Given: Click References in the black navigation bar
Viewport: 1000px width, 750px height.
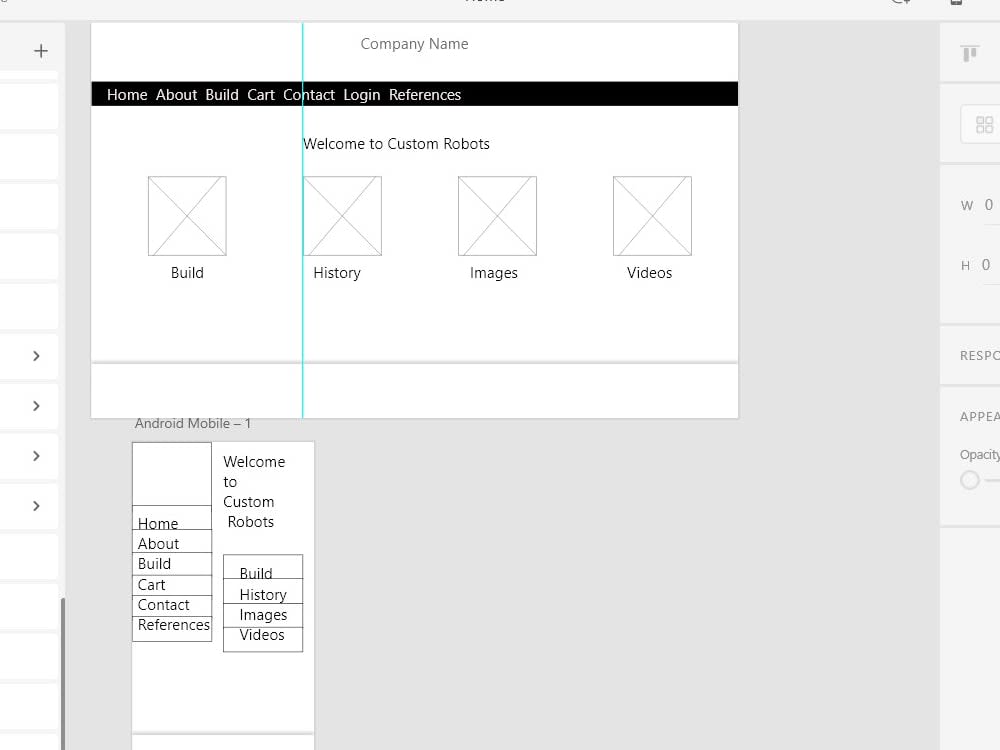Looking at the screenshot, I should coord(425,95).
